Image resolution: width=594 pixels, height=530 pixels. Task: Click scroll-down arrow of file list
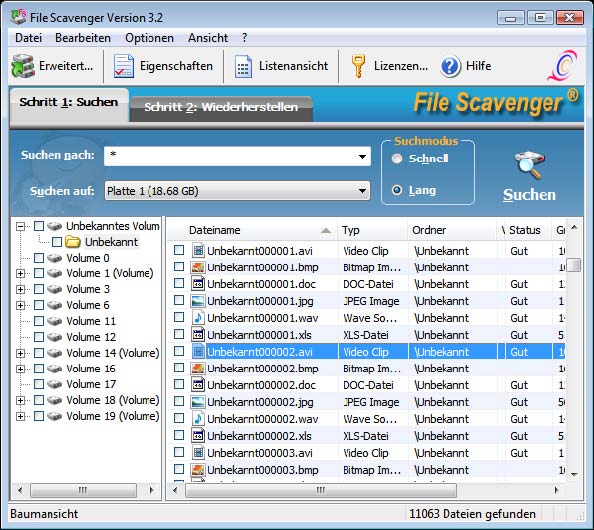coord(574,474)
